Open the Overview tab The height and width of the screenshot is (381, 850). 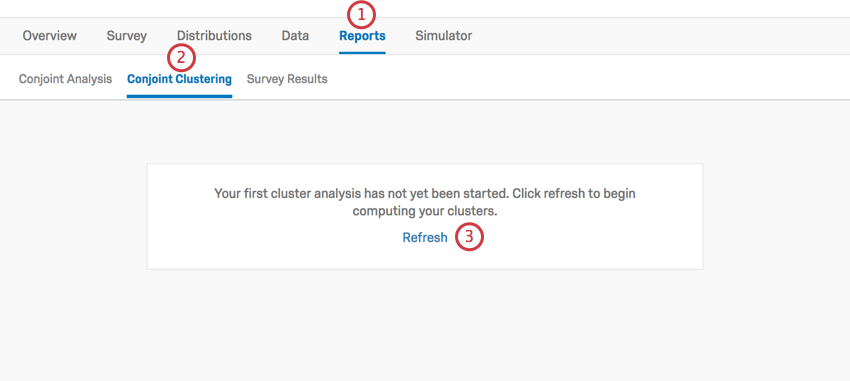click(x=49, y=36)
